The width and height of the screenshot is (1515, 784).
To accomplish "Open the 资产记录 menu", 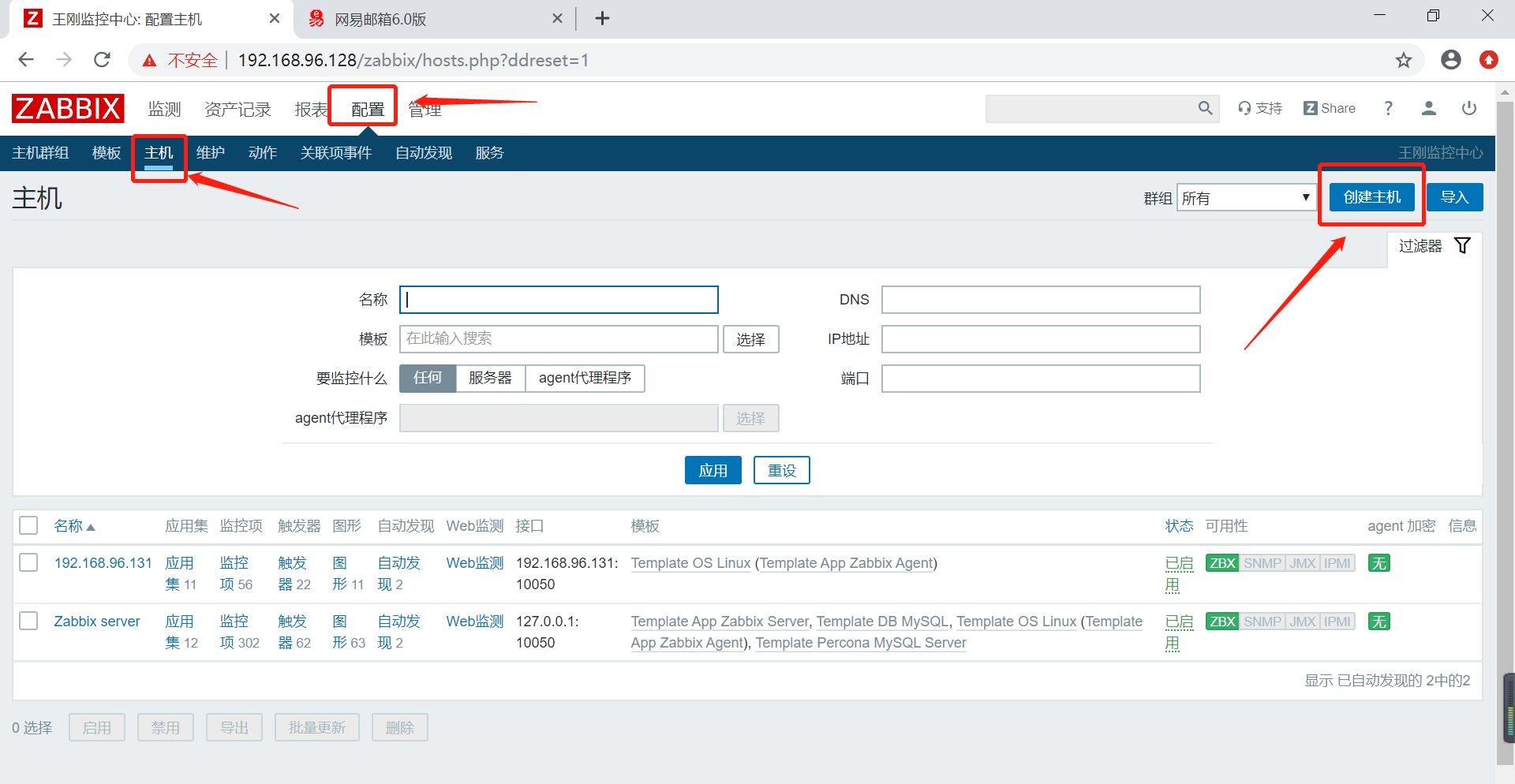I will (x=238, y=109).
